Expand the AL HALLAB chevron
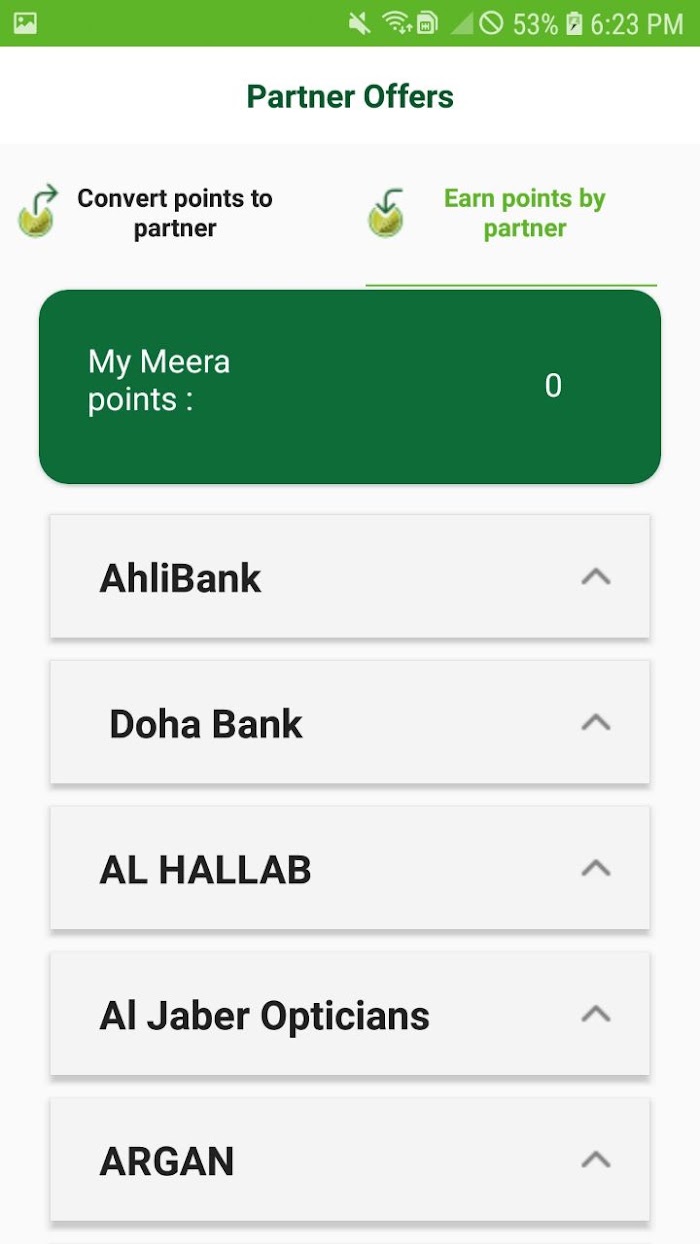The image size is (700, 1244). click(x=596, y=868)
